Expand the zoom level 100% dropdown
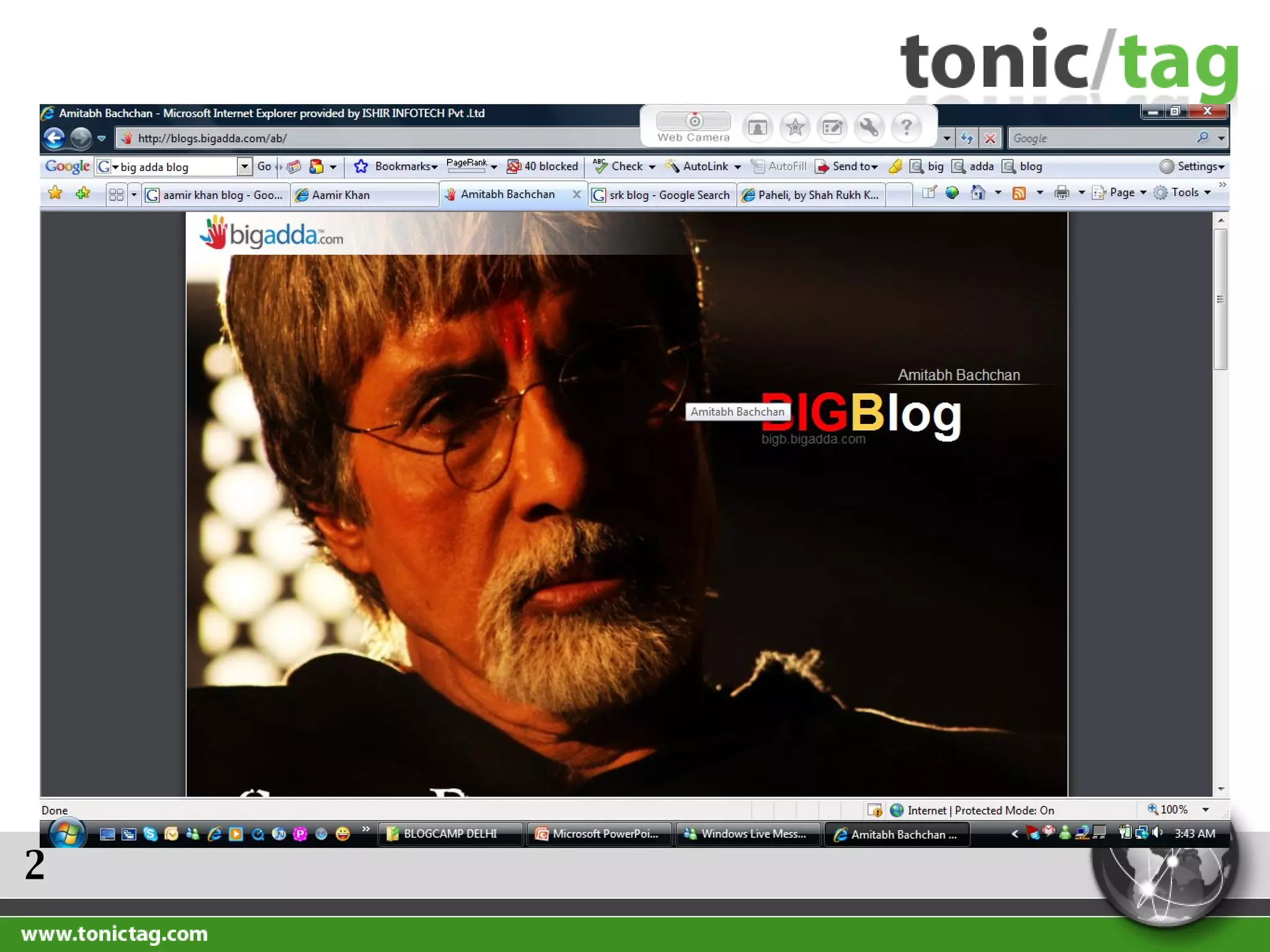1270x952 pixels. point(1205,809)
